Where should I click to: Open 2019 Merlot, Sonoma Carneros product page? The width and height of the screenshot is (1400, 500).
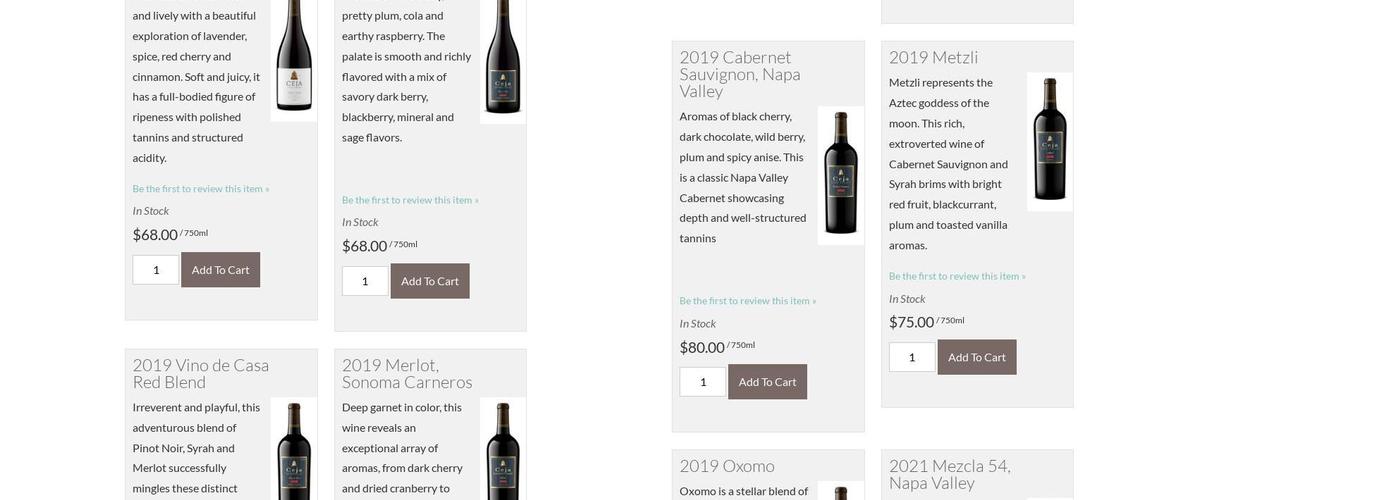[406, 373]
